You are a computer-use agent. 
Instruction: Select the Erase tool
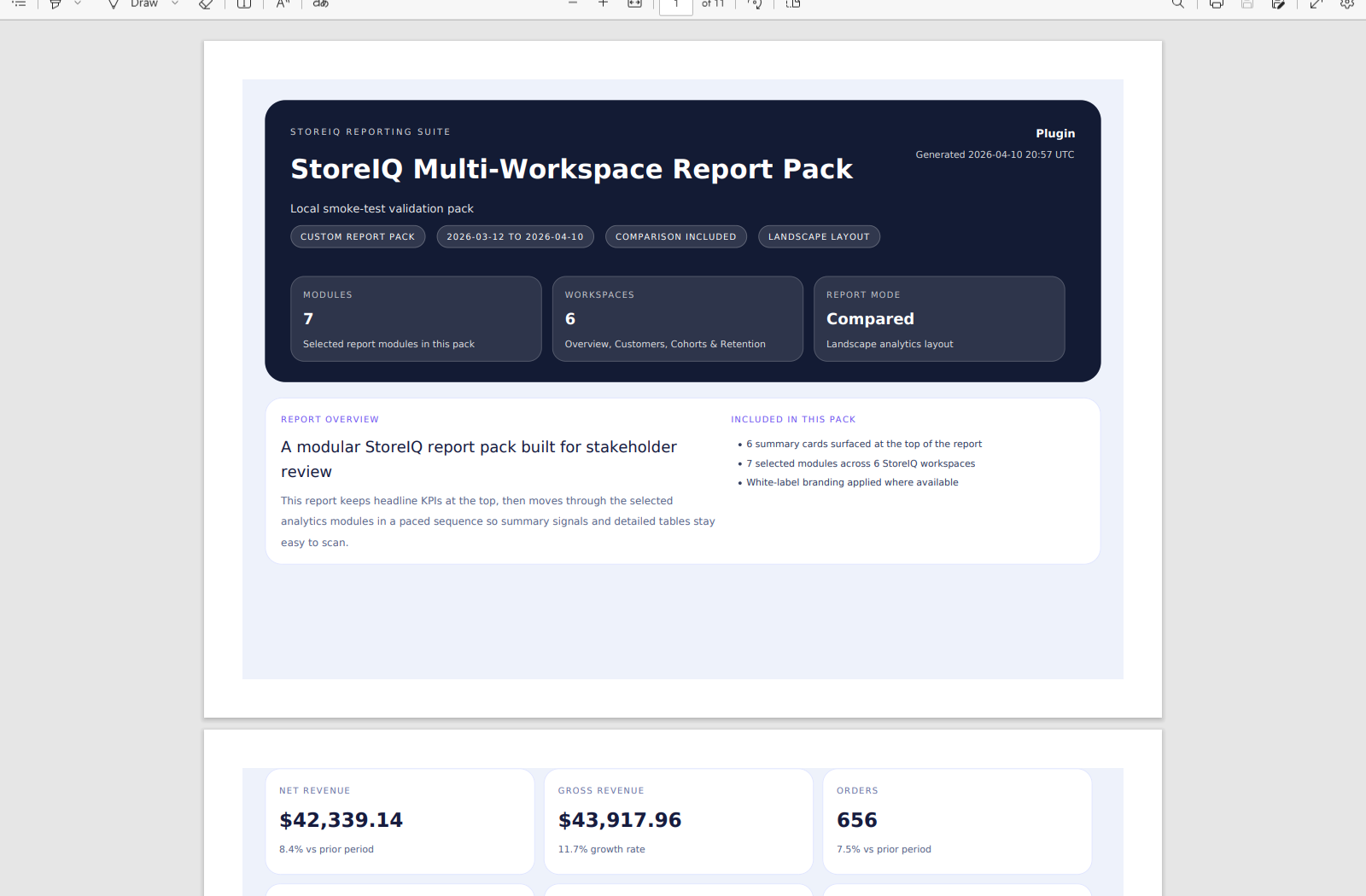(x=206, y=3)
